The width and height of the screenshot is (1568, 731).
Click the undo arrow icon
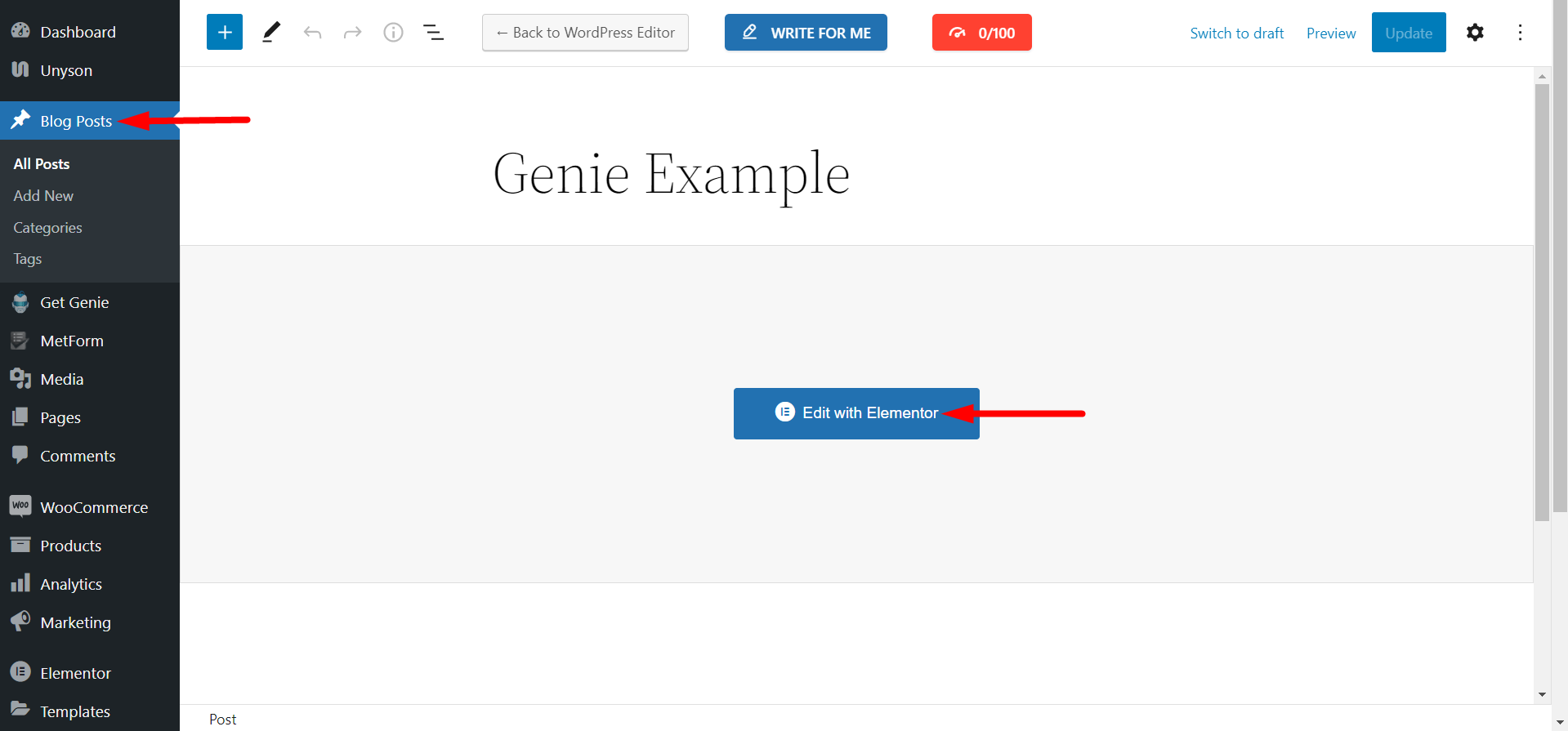click(312, 33)
